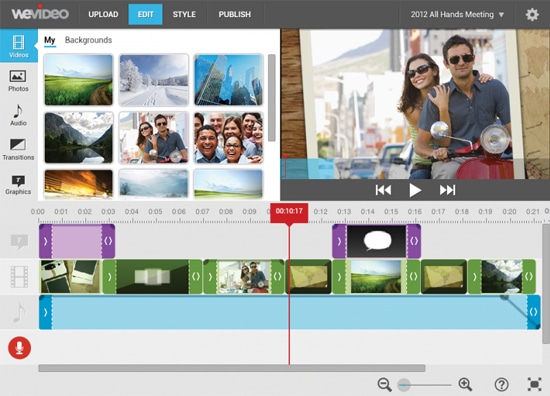Zoom in the timeline
This screenshot has height=396, width=550.
pos(465,384)
